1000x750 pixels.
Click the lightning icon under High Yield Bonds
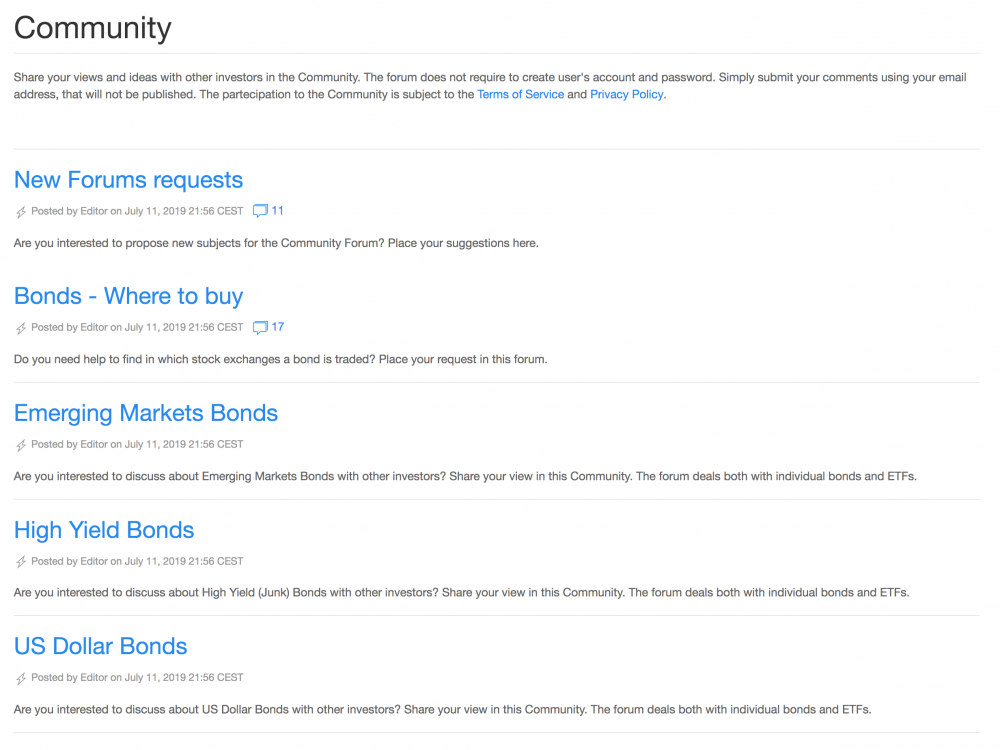click(21, 562)
